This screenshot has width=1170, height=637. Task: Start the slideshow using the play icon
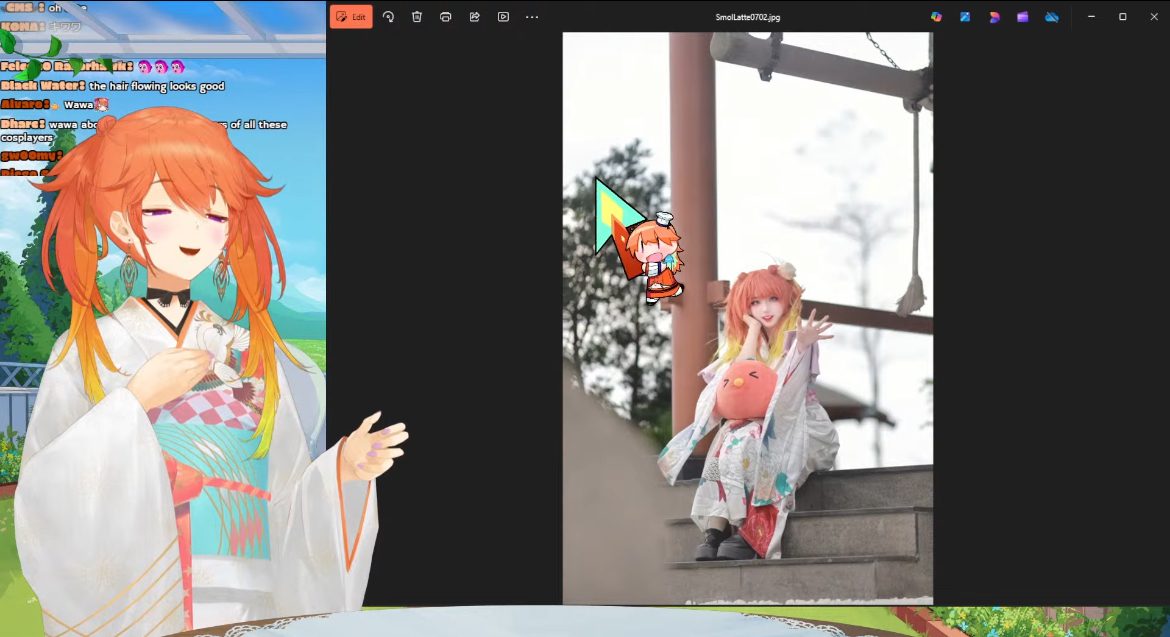tap(504, 16)
